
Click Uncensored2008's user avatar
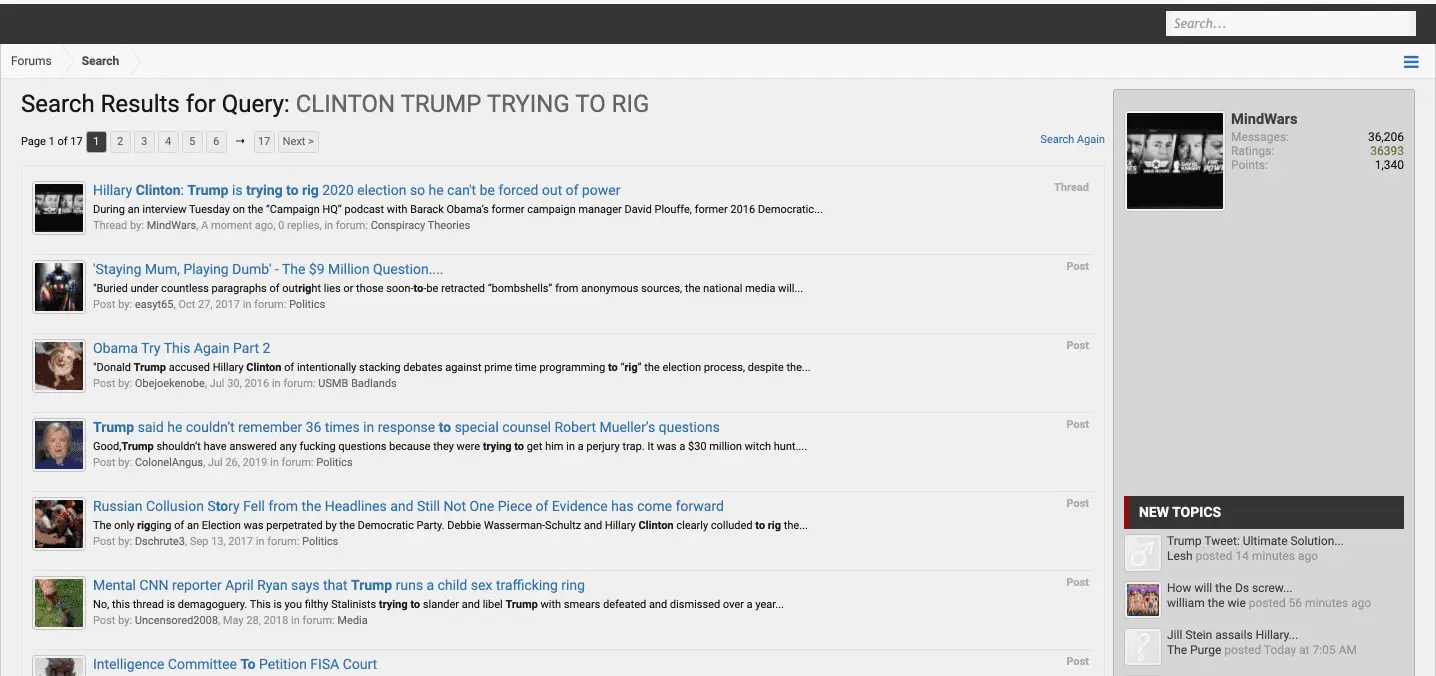(59, 603)
